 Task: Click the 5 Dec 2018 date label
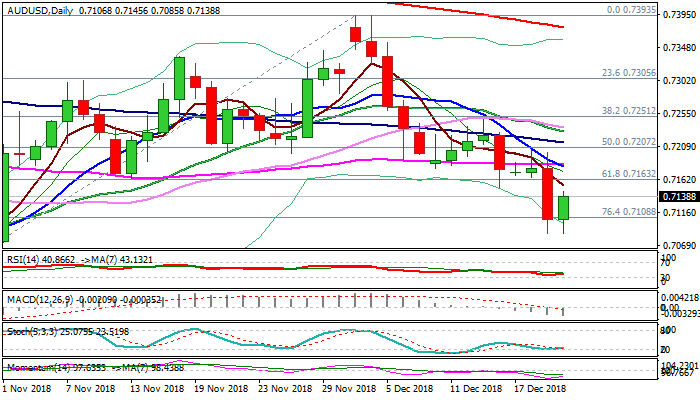pos(410,388)
